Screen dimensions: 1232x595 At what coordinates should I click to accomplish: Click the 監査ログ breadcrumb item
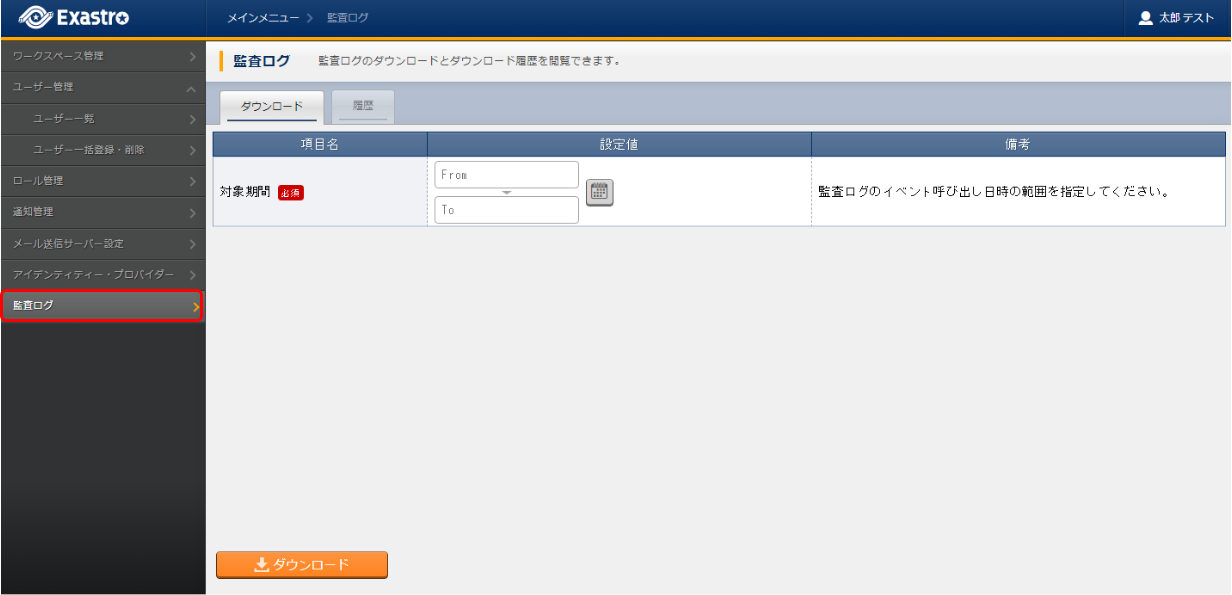[348, 19]
